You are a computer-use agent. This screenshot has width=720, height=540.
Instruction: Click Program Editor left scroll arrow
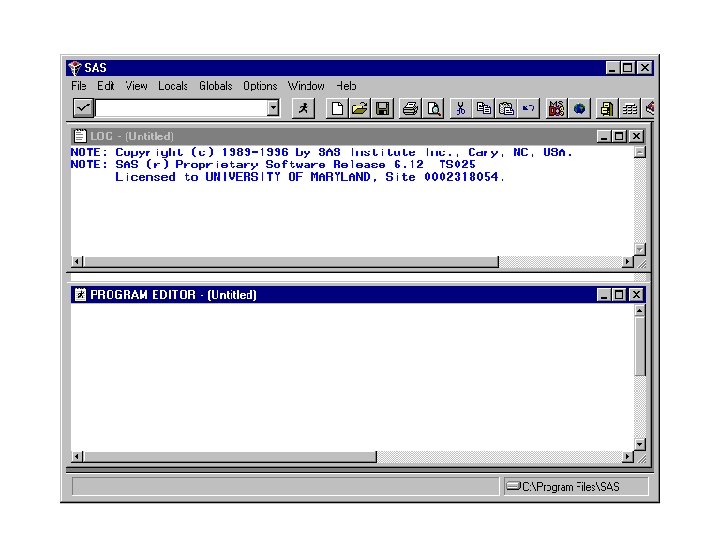click(77, 457)
